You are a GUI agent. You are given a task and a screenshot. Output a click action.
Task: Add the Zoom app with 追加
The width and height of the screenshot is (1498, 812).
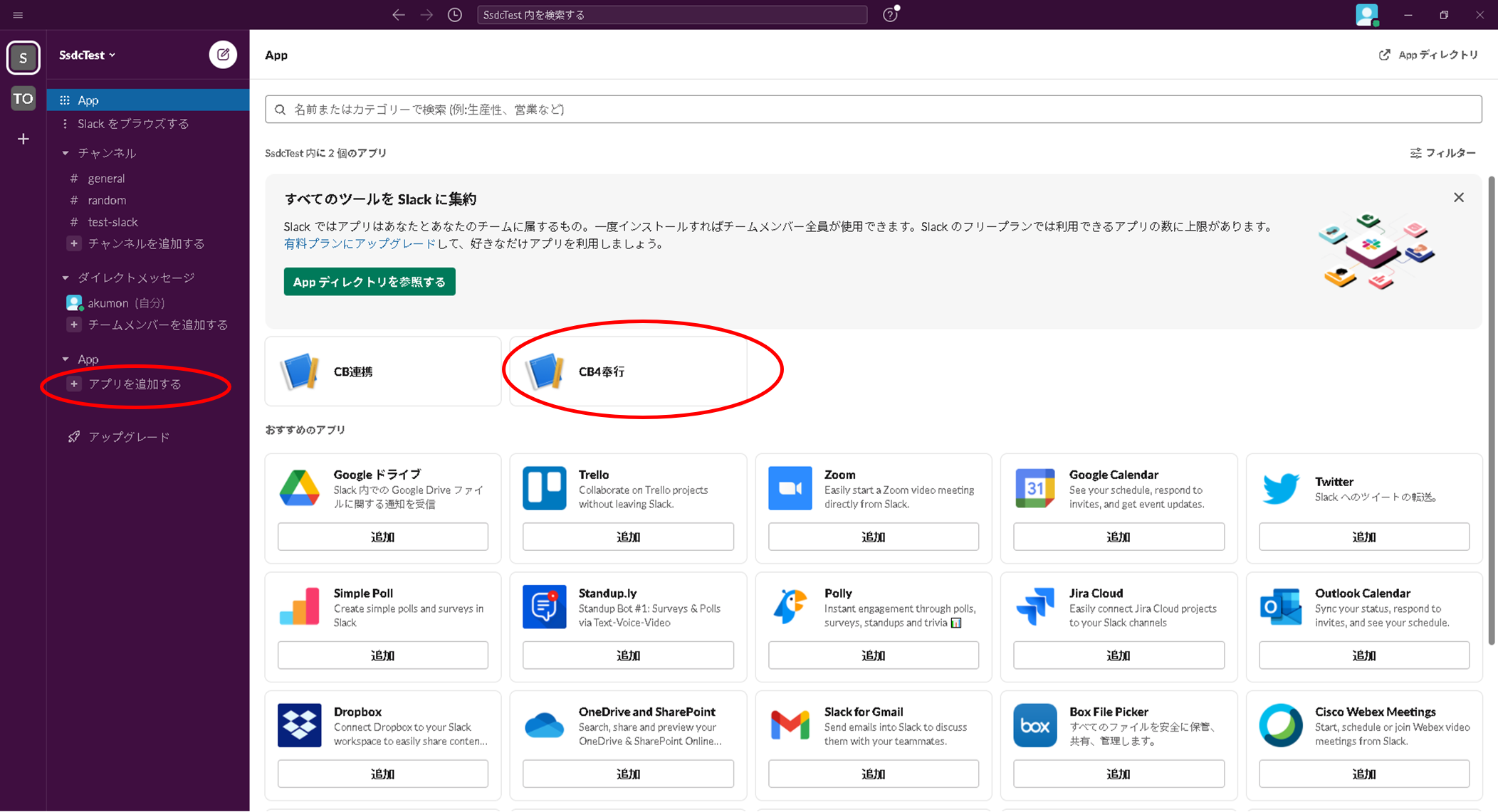(x=873, y=537)
